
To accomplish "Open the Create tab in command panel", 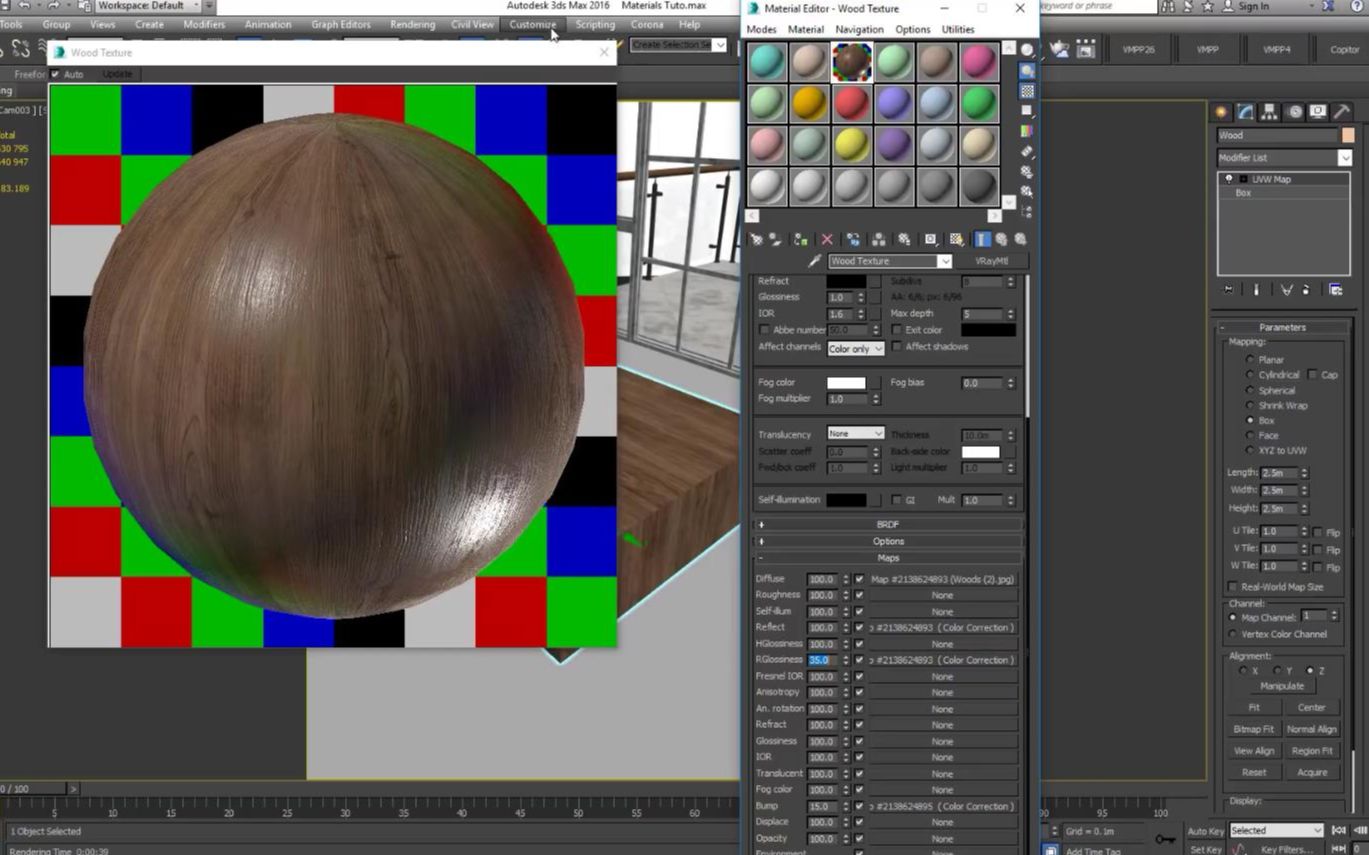I will click(1221, 112).
